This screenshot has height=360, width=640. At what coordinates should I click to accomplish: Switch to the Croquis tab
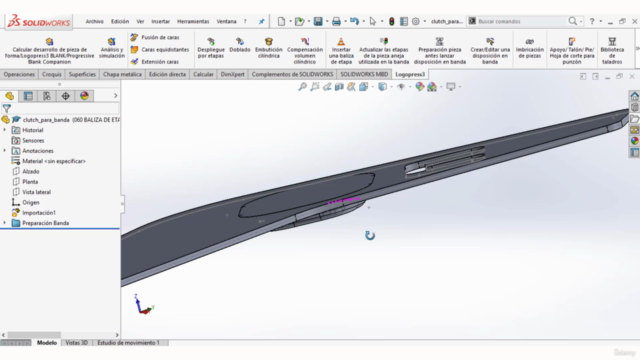pyautogui.click(x=51, y=74)
